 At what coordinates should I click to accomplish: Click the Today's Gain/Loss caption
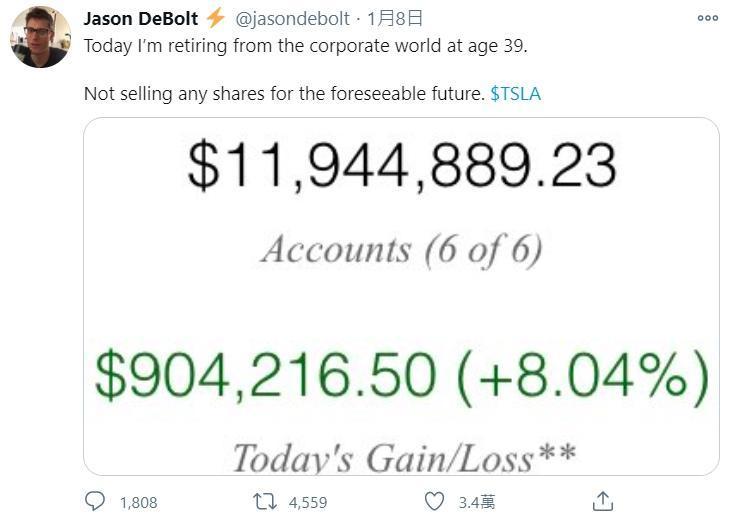coord(404,458)
